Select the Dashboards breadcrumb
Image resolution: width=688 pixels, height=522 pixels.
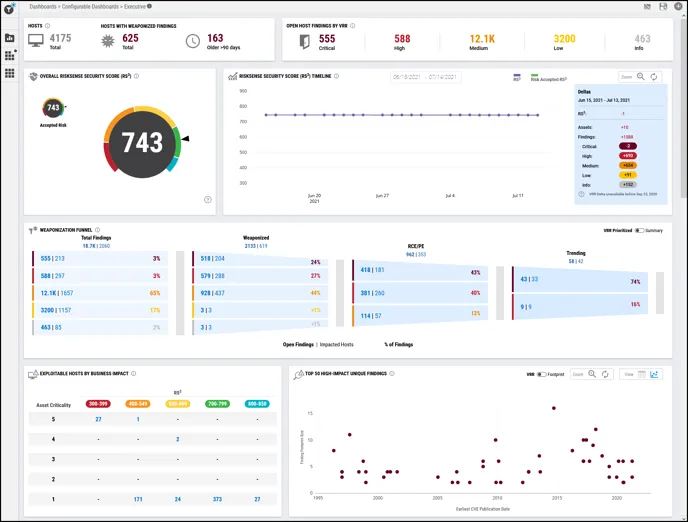point(43,7)
